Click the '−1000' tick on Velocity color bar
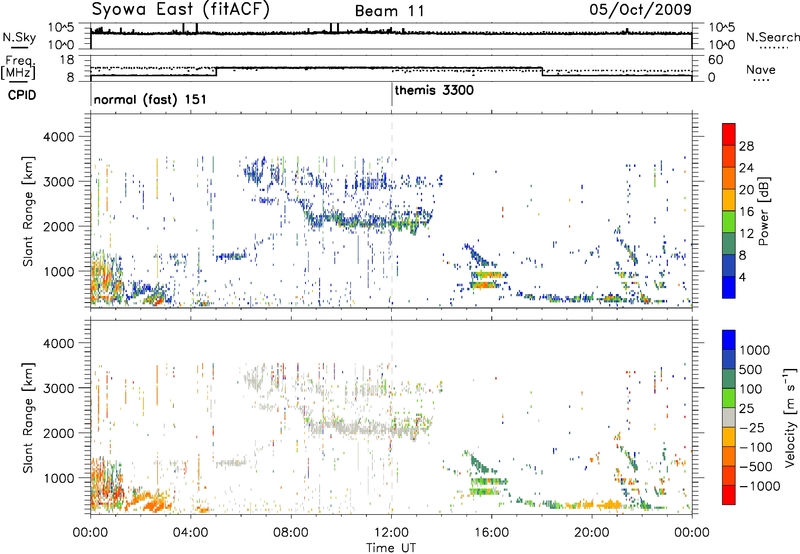 pos(760,486)
